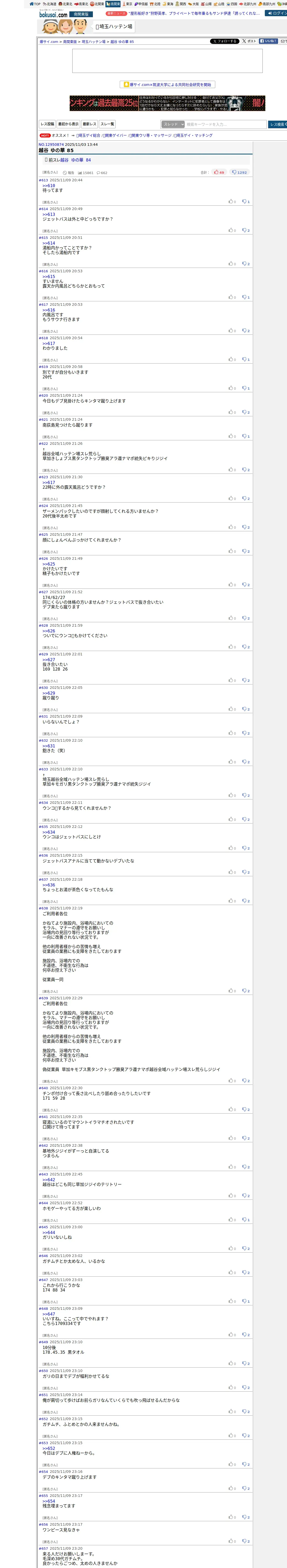Click the 報告 report icon under thread title
Screen dimensions: 287x1568
coord(69,173)
